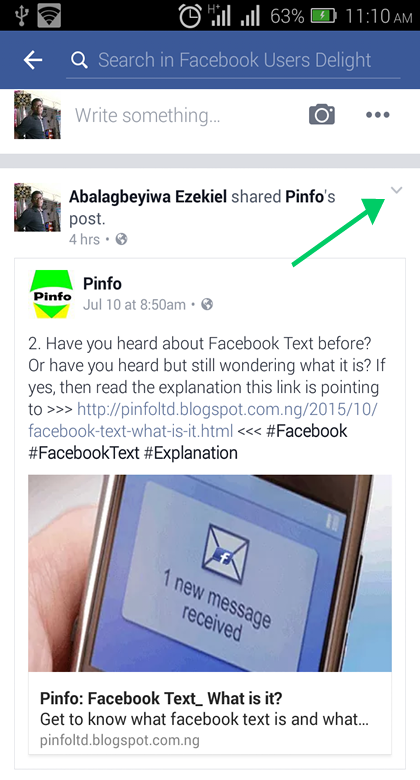The height and width of the screenshot is (780, 420).
Task: Open the 1 new message received image
Action: point(210,573)
